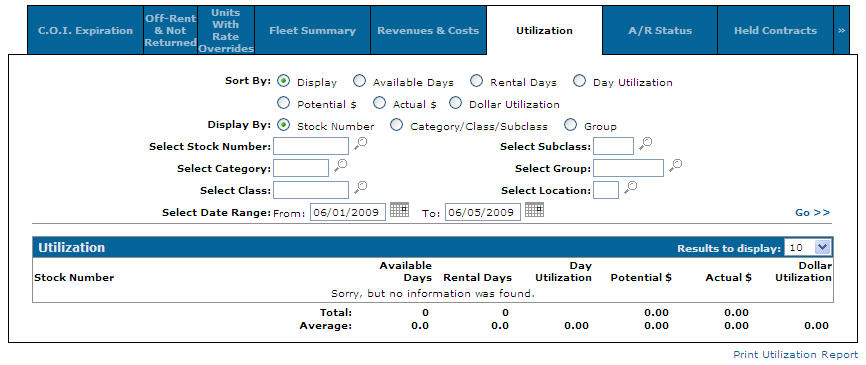
Task: Open Units With Rate Overrides tab
Action: (226, 30)
